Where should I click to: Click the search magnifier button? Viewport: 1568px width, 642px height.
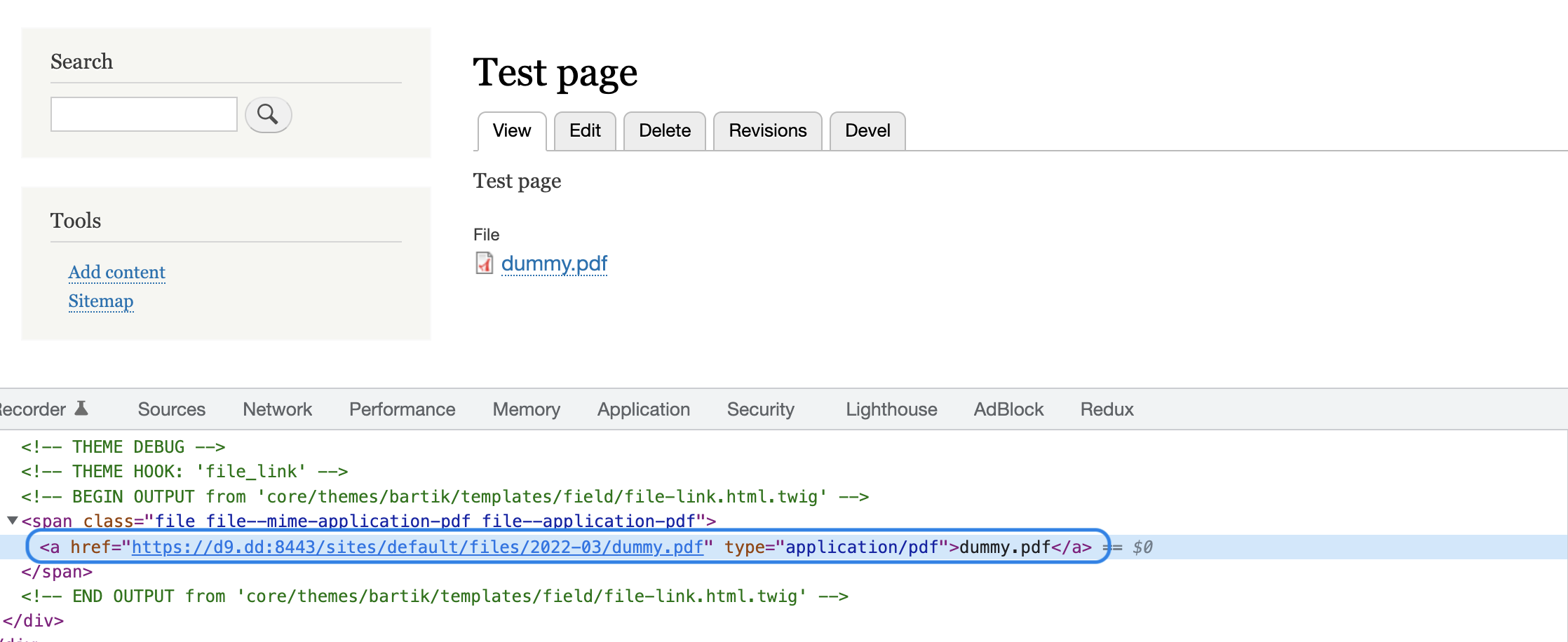(268, 114)
